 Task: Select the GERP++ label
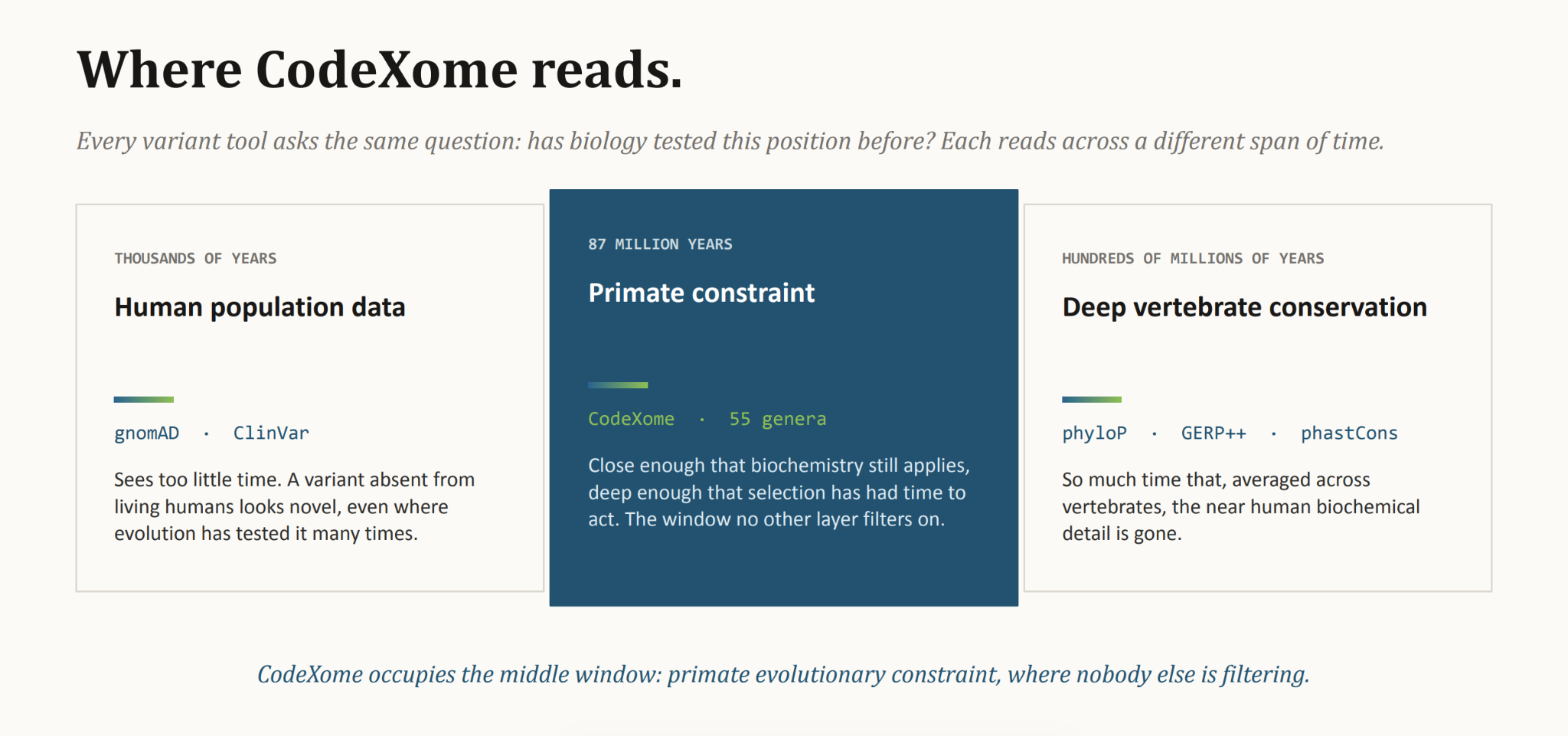pyautogui.click(x=1214, y=433)
